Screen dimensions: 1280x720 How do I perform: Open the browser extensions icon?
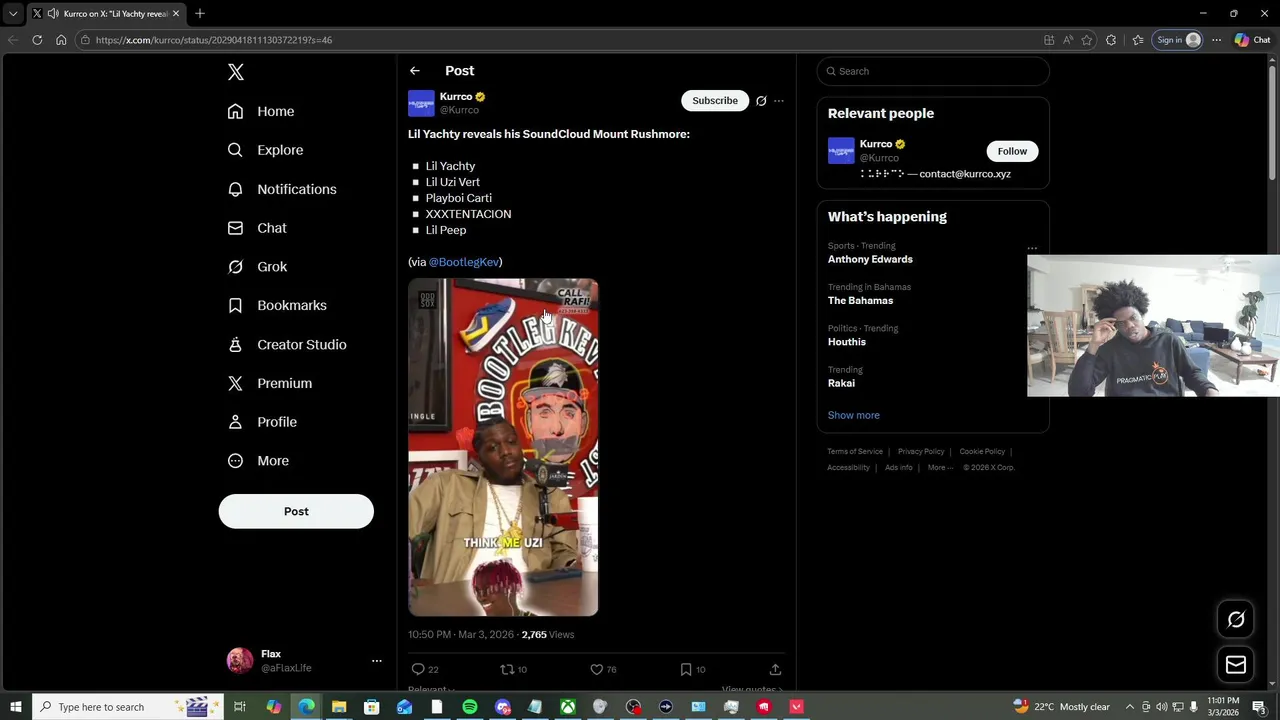(x=1111, y=40)
